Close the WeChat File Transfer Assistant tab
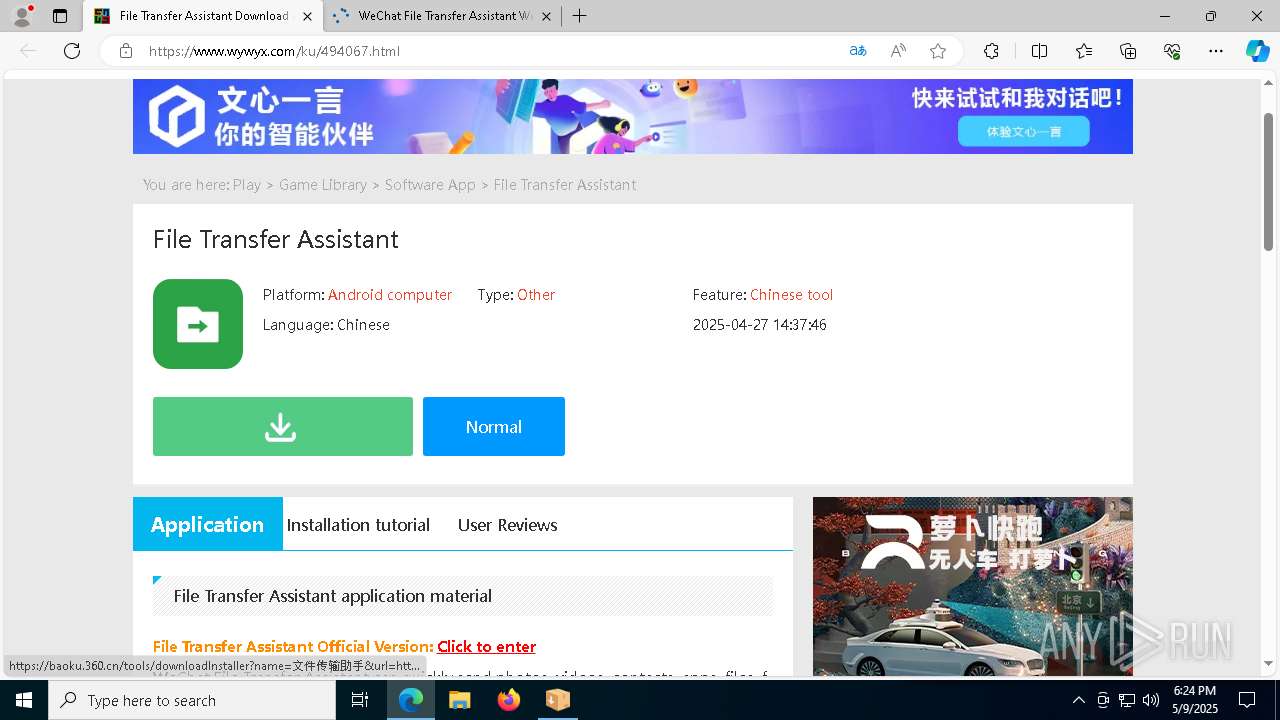Image resolution: width=1280 pixels, height=720 pixels. tap(546, 16)
